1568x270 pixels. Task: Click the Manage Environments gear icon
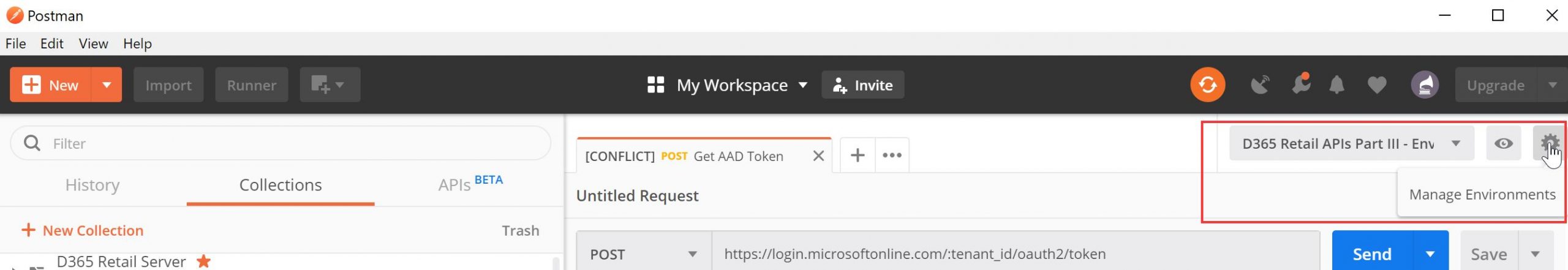pyautogui.click(x=1550, y=143)
